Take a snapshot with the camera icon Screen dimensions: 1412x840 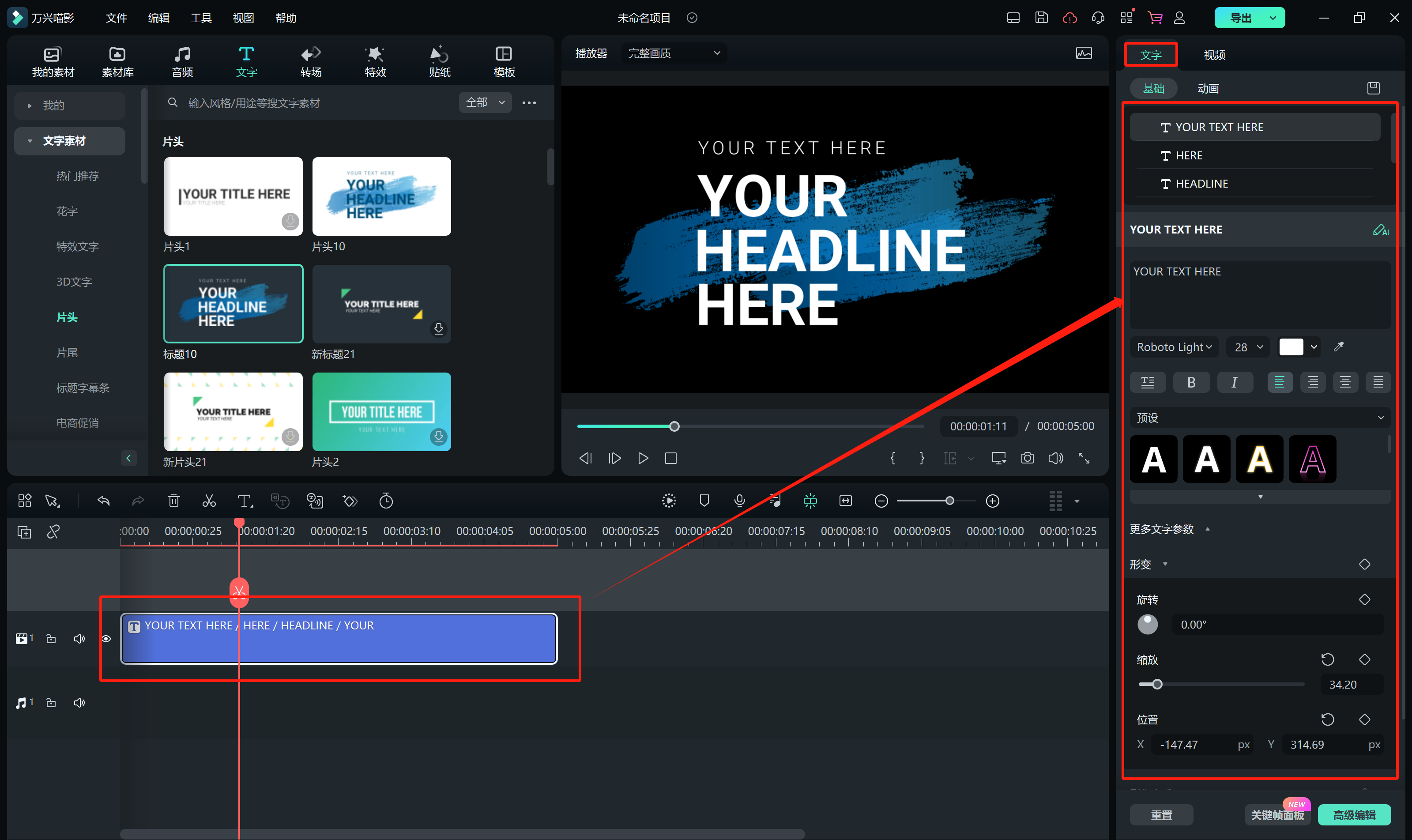[1027, 458]
